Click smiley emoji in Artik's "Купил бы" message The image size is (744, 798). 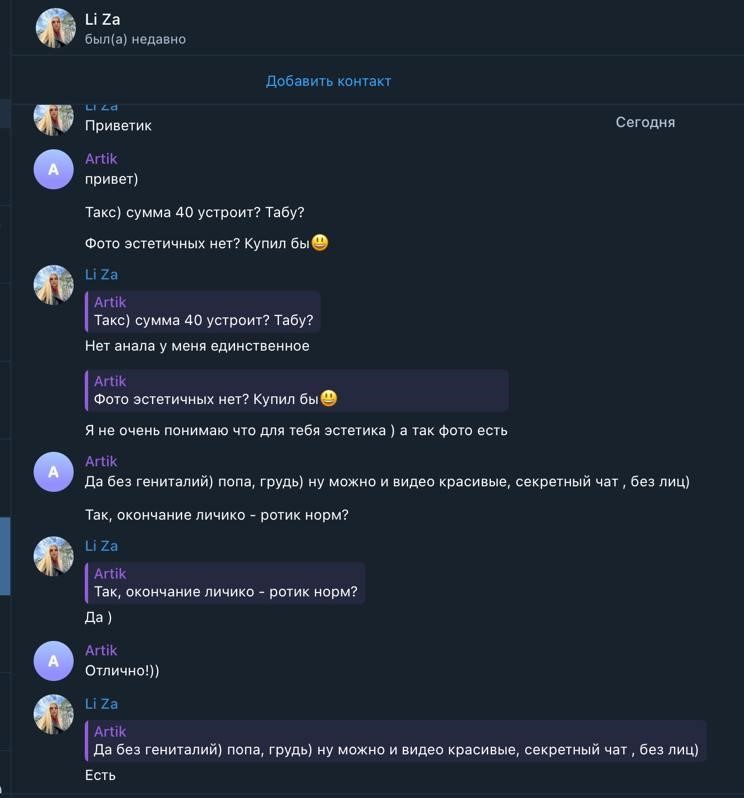(x=320, y=242)
